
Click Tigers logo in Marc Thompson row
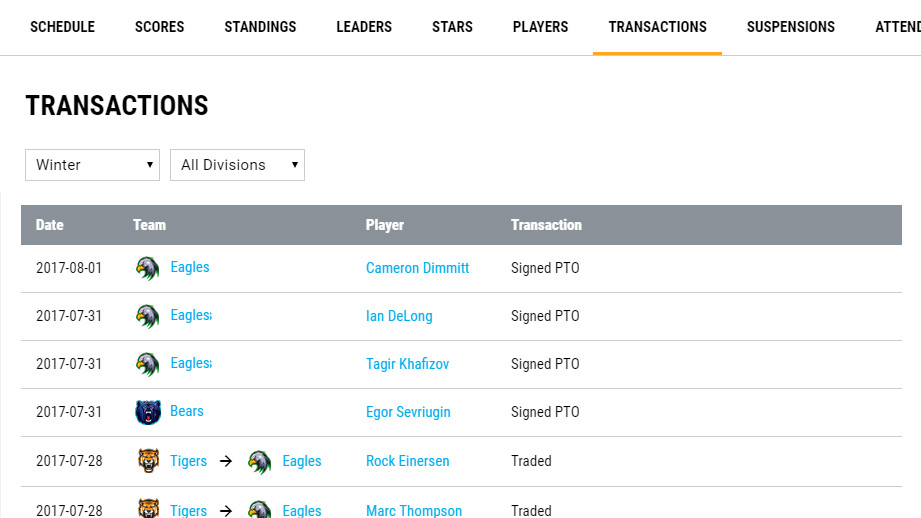pyautogui.click(x=149, y=510)
